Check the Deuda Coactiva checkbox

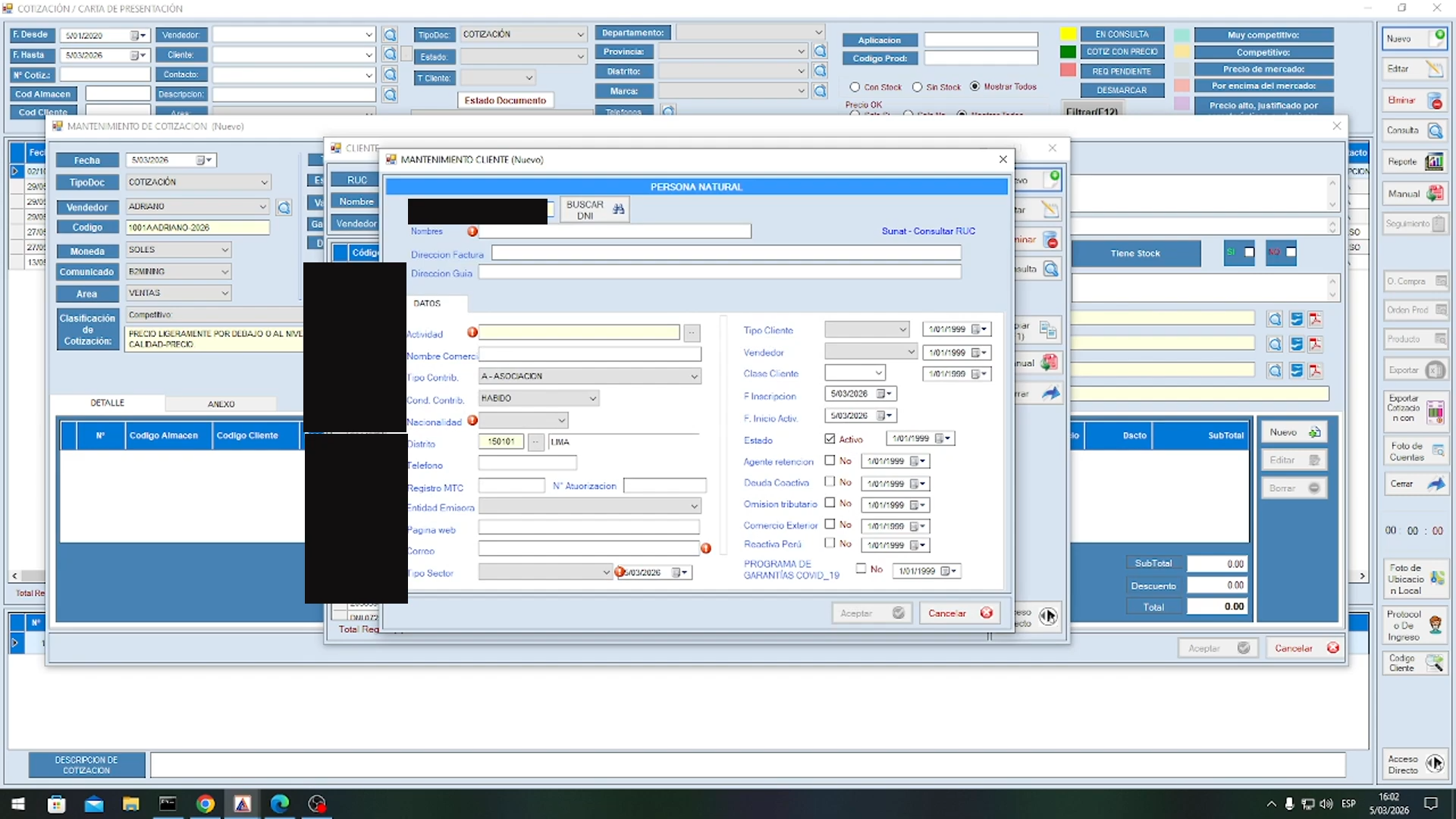pyautogui.click(x=830, y=482)
